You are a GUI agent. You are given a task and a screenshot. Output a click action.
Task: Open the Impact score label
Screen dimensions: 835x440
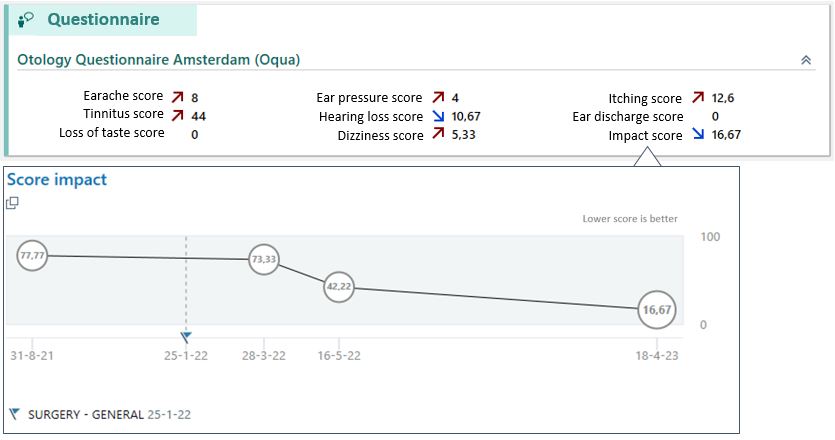645,135
